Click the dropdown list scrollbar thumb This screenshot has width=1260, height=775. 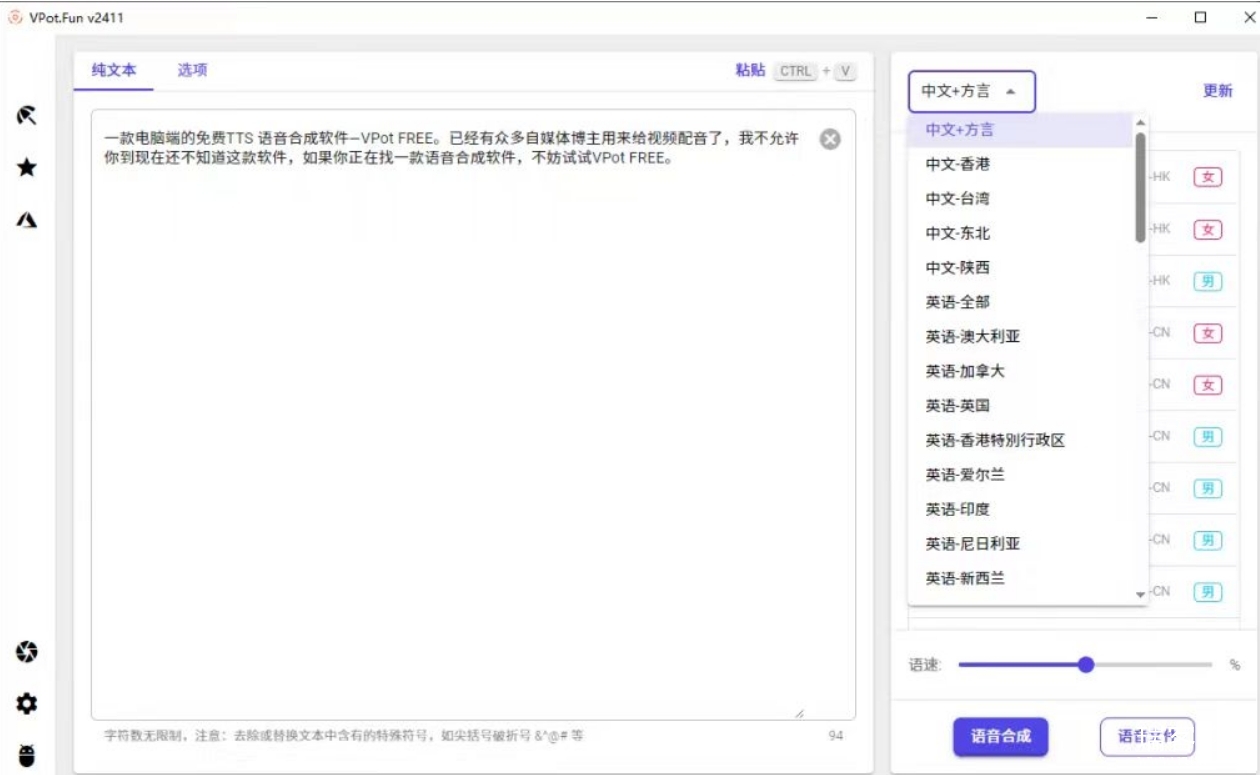[1140, 187]
